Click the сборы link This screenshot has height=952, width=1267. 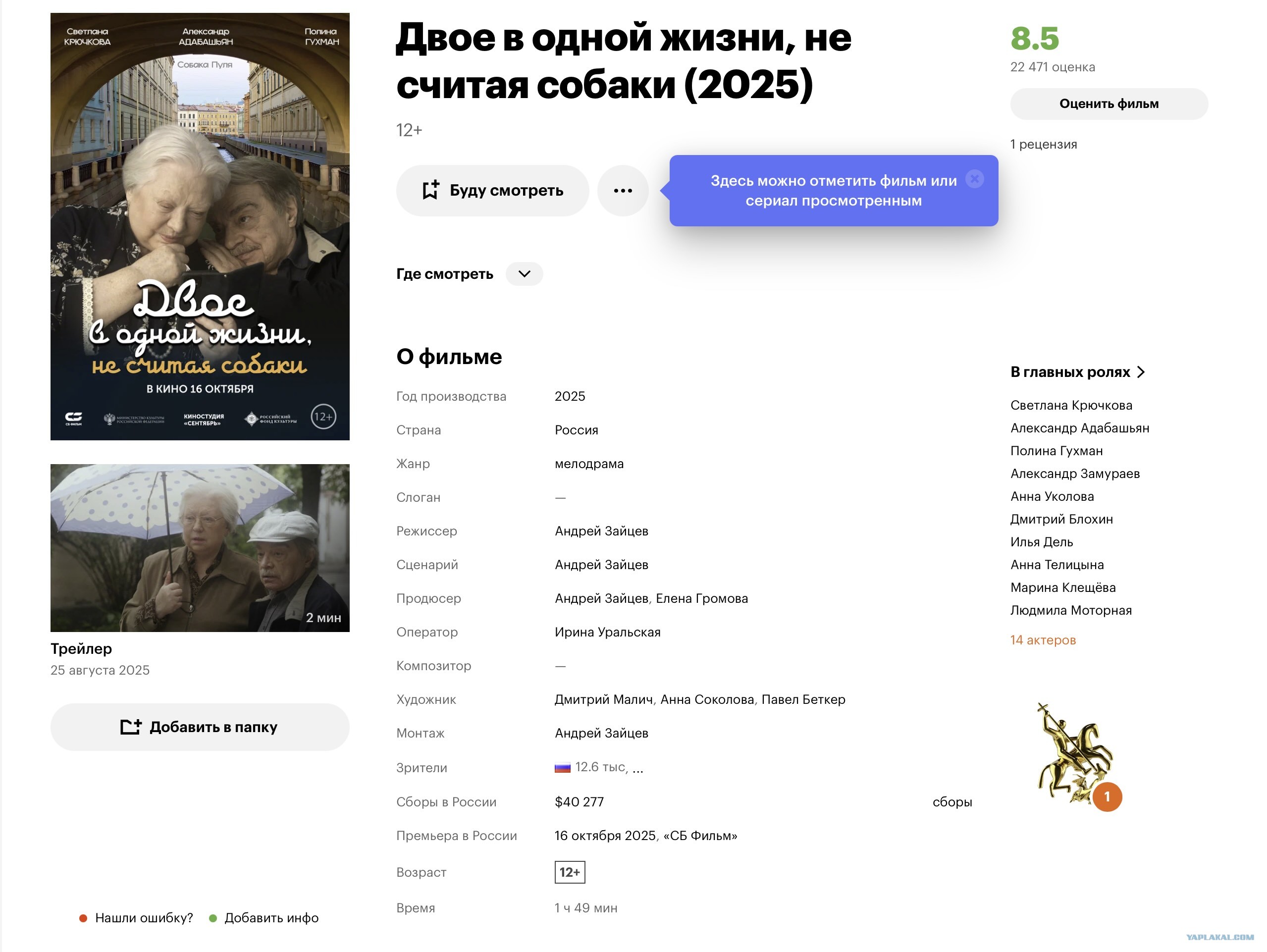(x=952, y=802)
